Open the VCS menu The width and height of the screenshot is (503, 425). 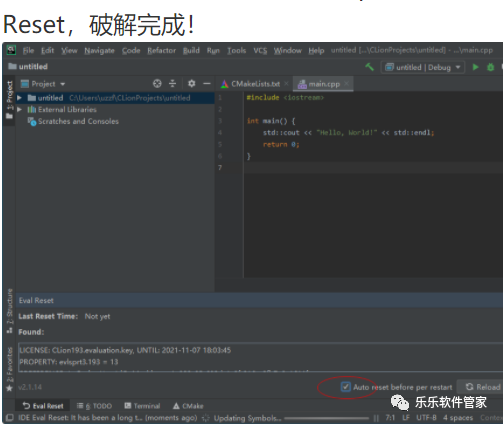click(260, 50)
